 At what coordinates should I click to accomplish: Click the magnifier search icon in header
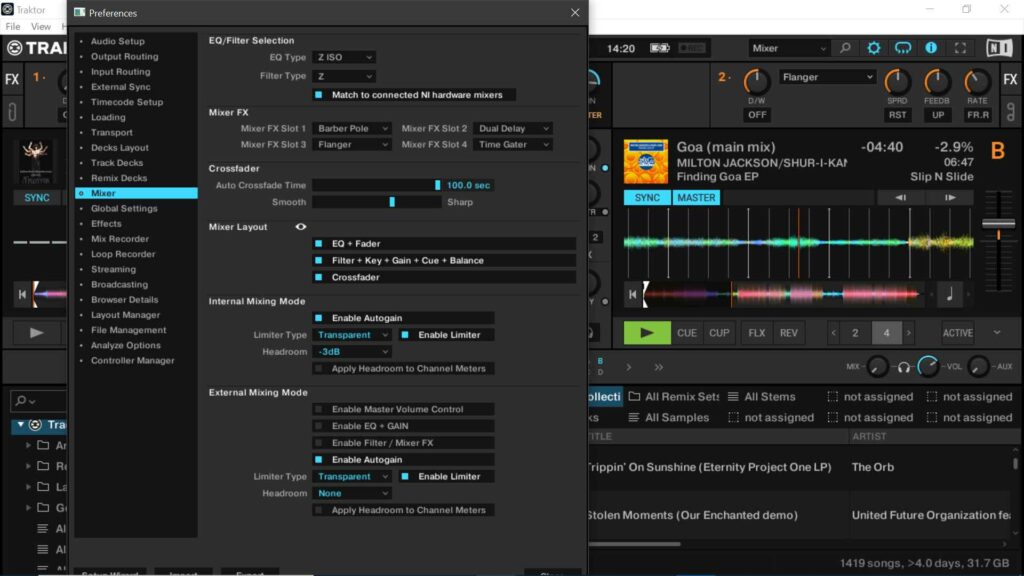click(845, 48)
